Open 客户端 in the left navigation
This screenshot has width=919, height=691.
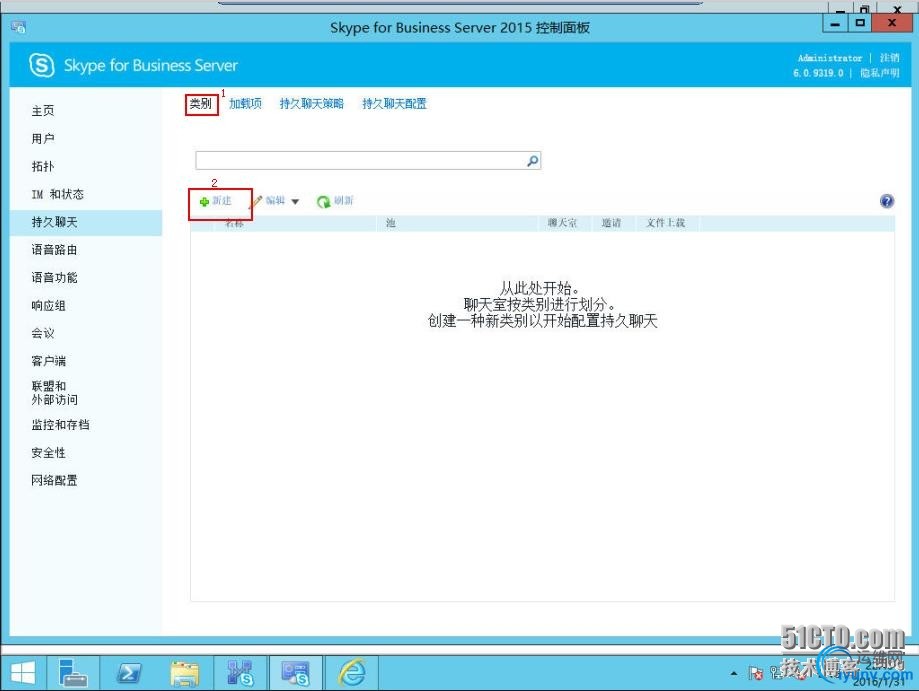pyautogui.click(x=48, y=361)
